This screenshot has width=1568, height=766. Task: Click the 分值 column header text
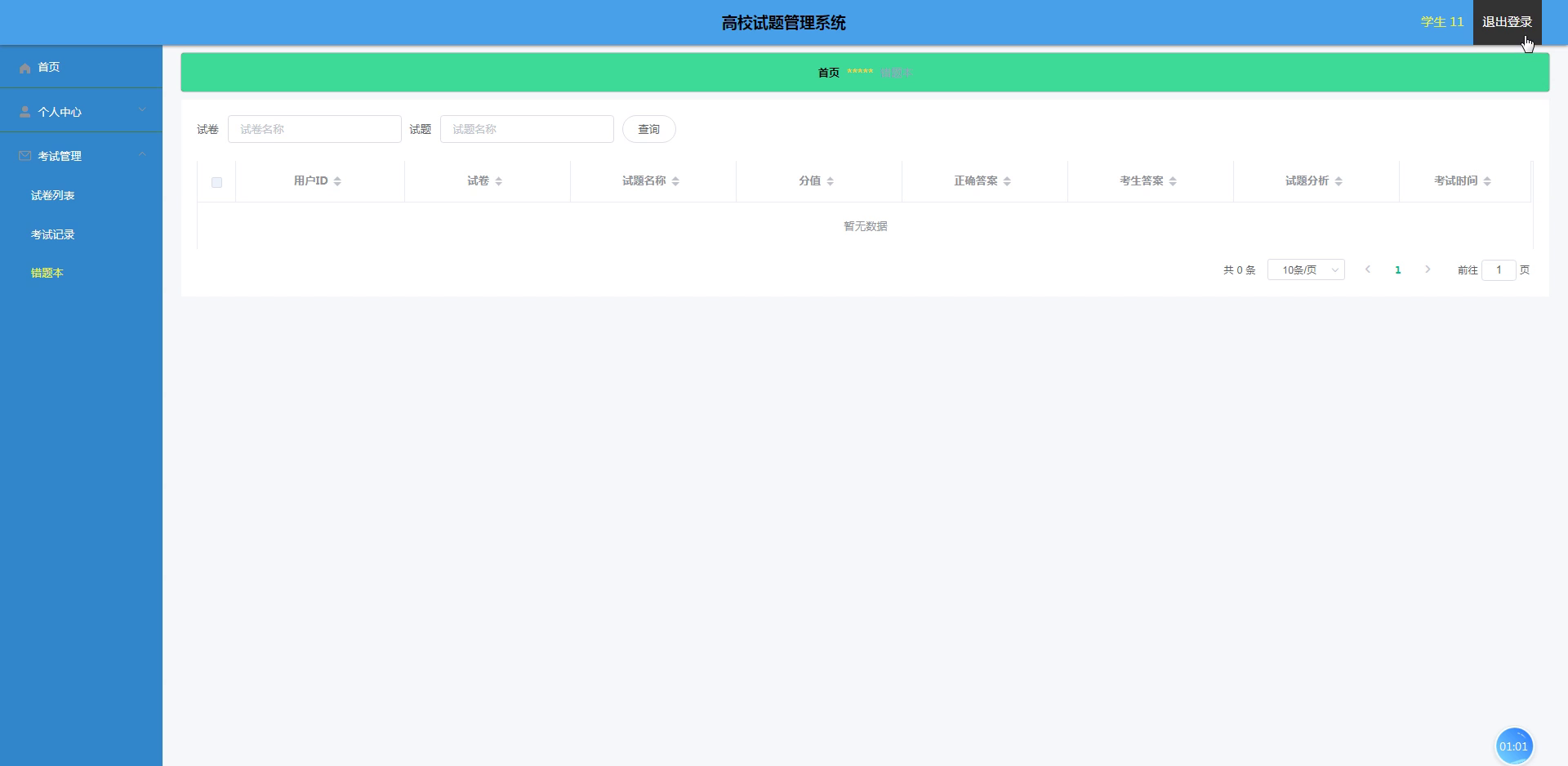coord(810,180)
